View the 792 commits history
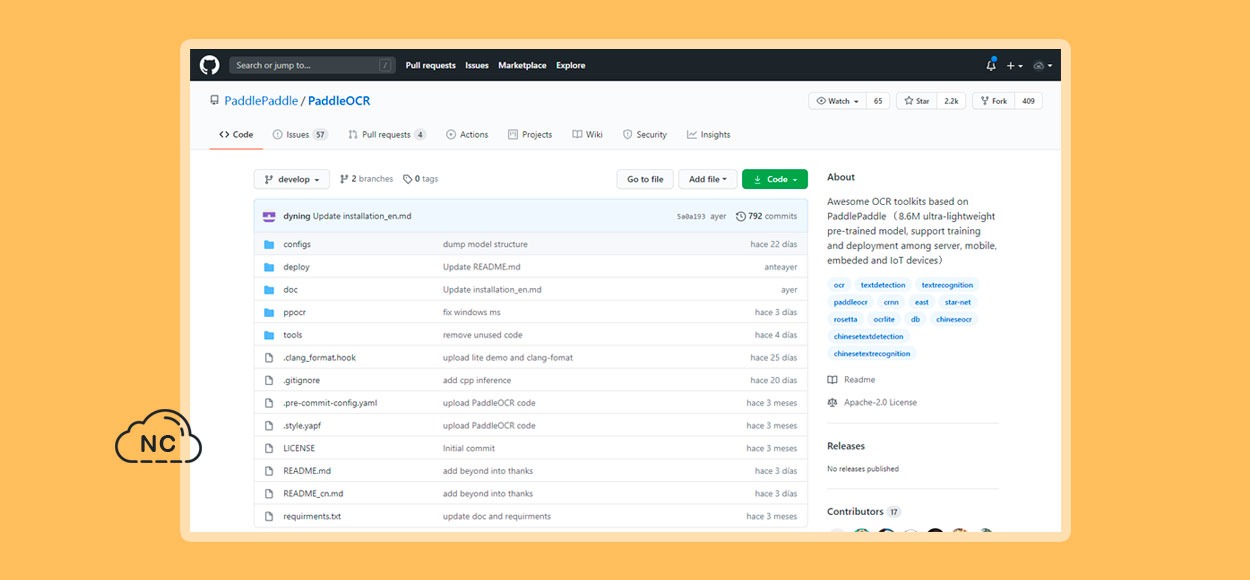This screenshot has height=580, width=1250. pos(767,216)
